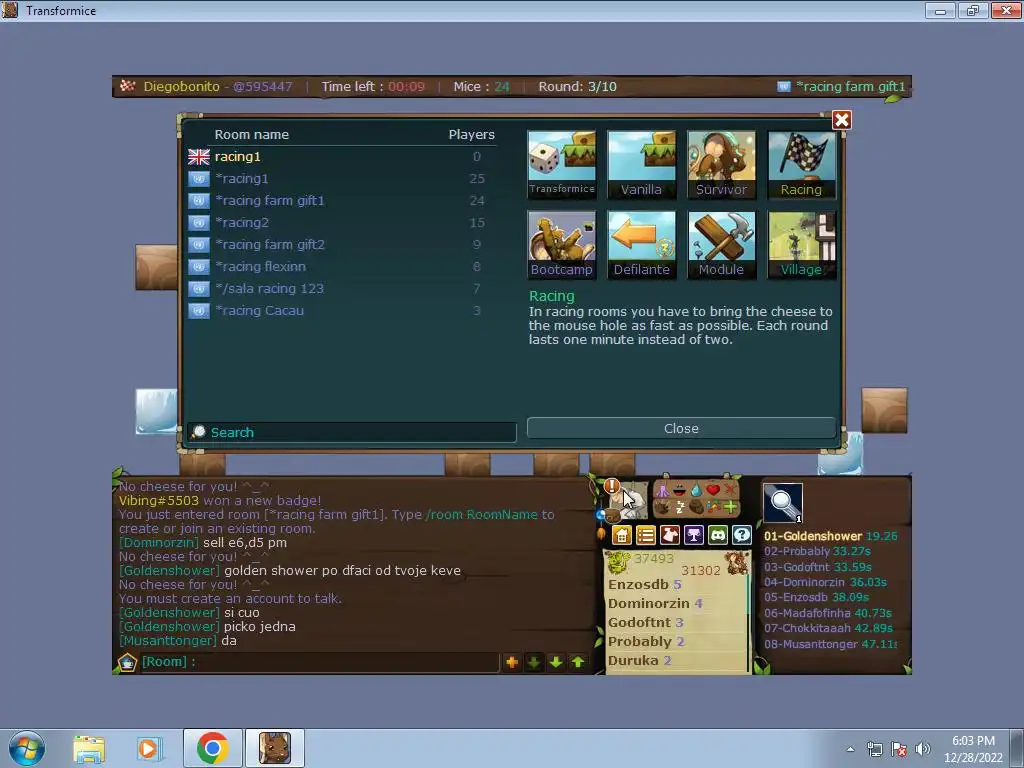Click Godoftnt in the score list
Screen dimensions: 1024x768
(639, 622)
